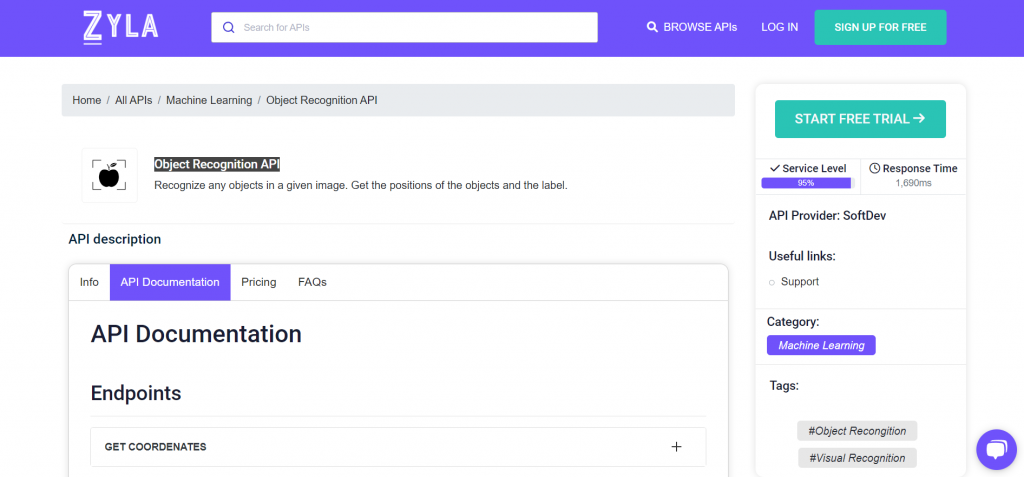Click the ZYLA logo
This screenshot has width=1024, height=477.
pyautogui.click(x=121, y=27)
